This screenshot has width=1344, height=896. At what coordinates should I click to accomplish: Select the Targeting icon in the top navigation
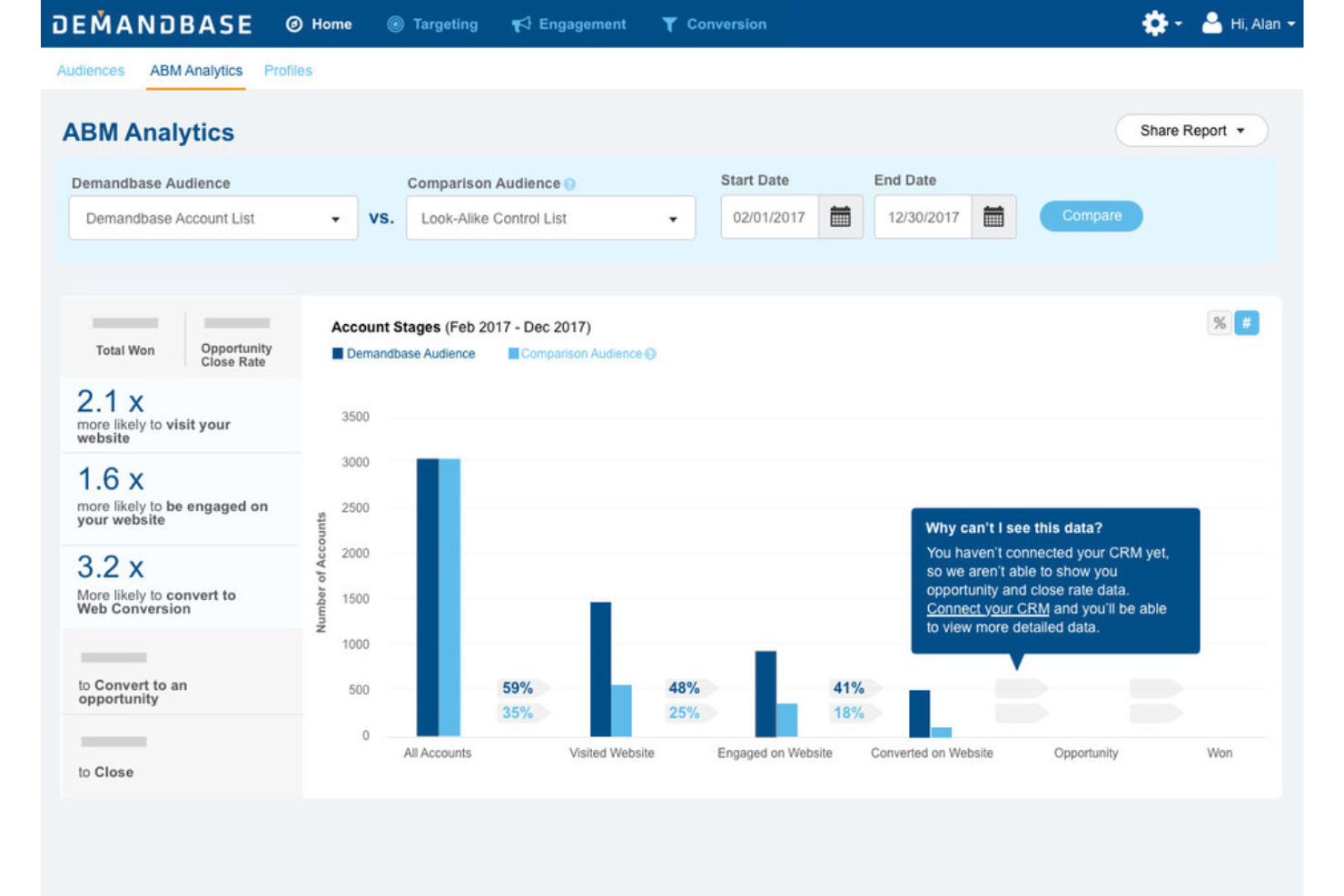tap(396, 25)
